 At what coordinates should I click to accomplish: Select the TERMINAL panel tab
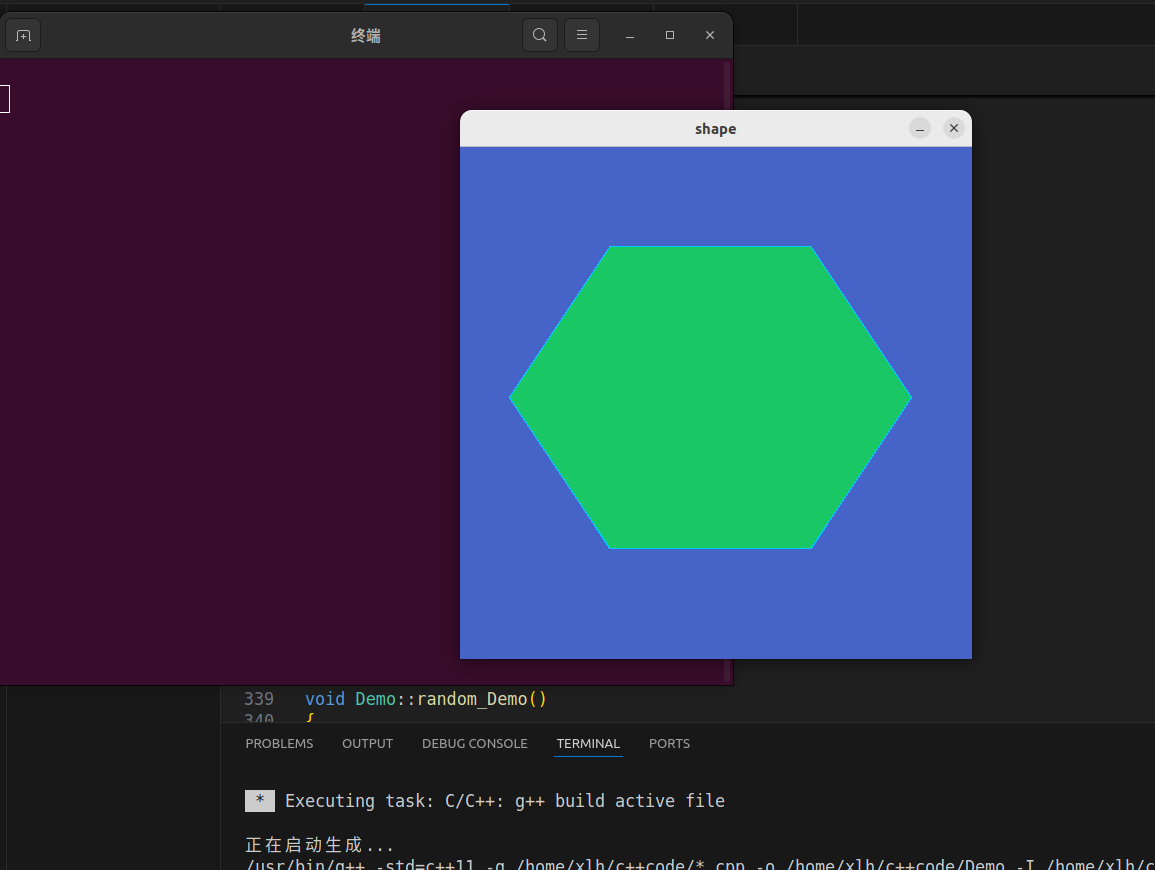pyautogui.click(x=588, y=743)
